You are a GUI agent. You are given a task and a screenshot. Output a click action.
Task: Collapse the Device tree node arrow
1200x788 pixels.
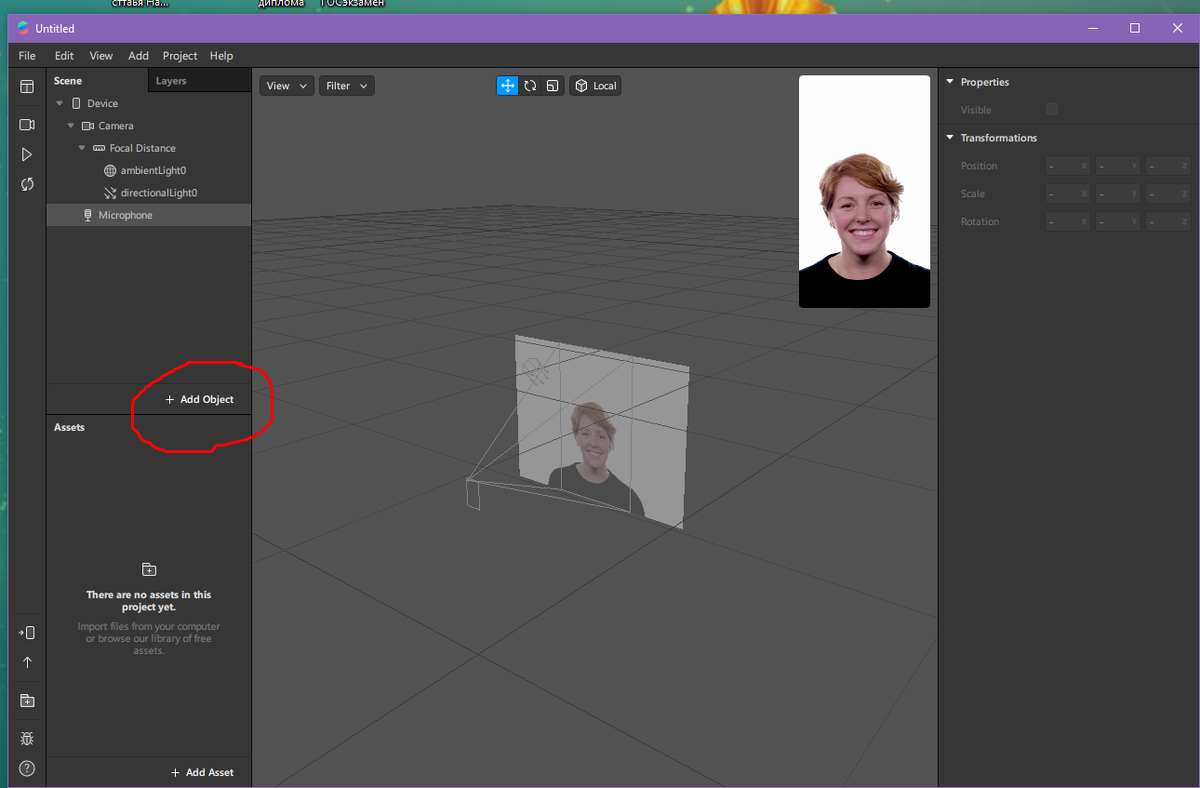pos(60,103)
